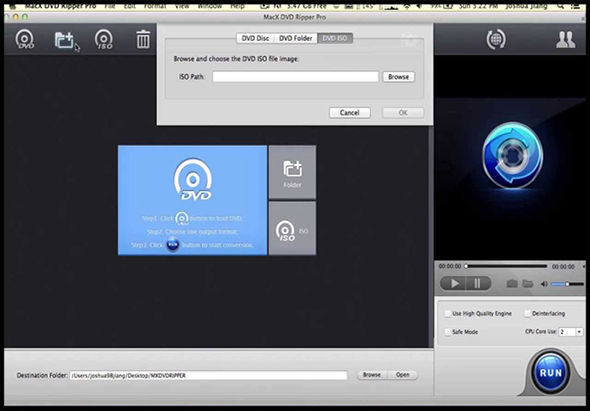The width and height of the screenshot is (590, 411).
Task: Open the File menu
Action: [x=110, y=6]
